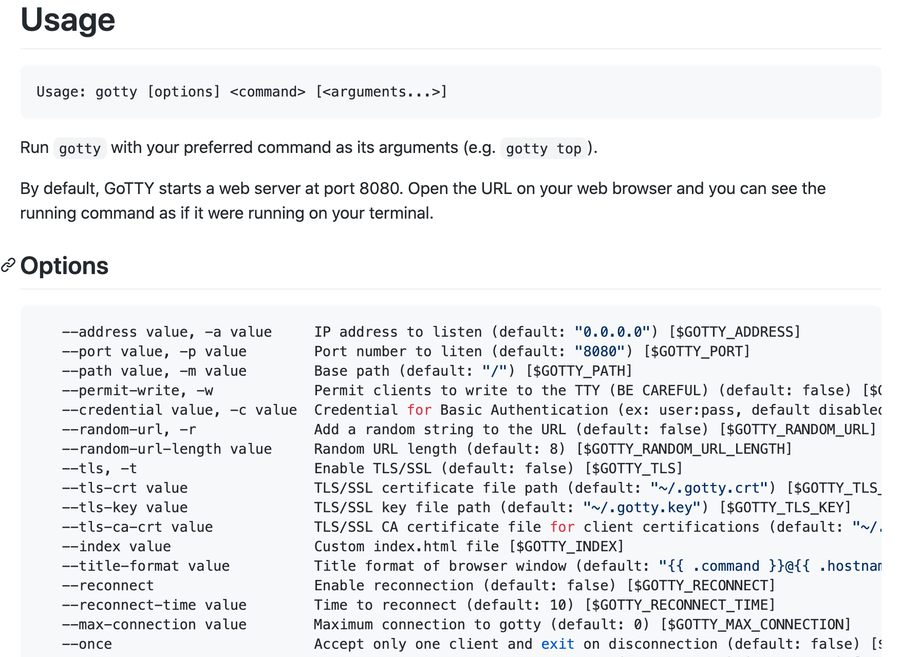
Task: Click the "[$GOTTY_MAX_CONNECTION]" variable
Action: click(755, 624)
